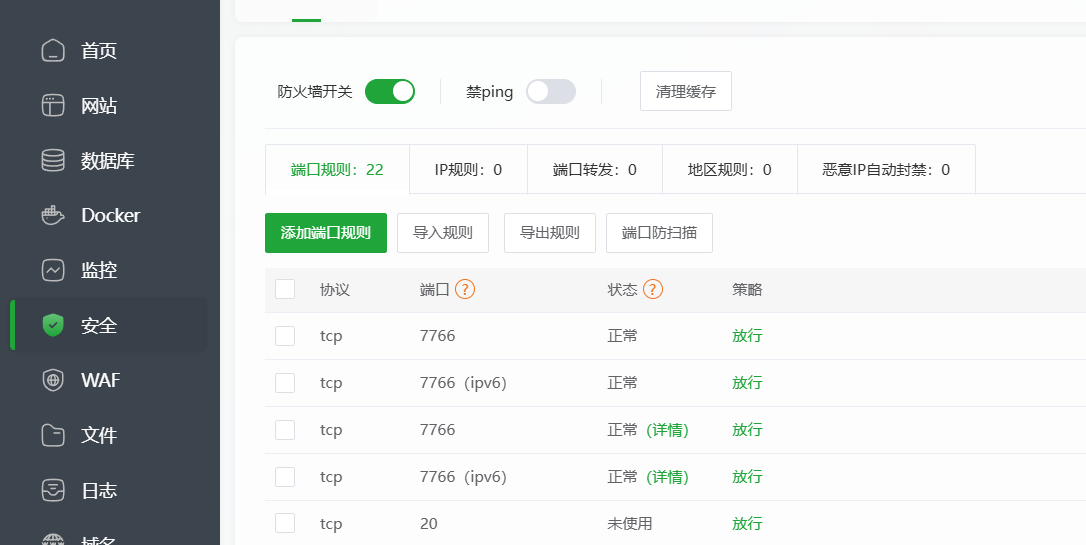Click the 清理缓存 button
The width and height of the screenshot is (1086, 545).
pyautogui.click(x=686, y=91)
